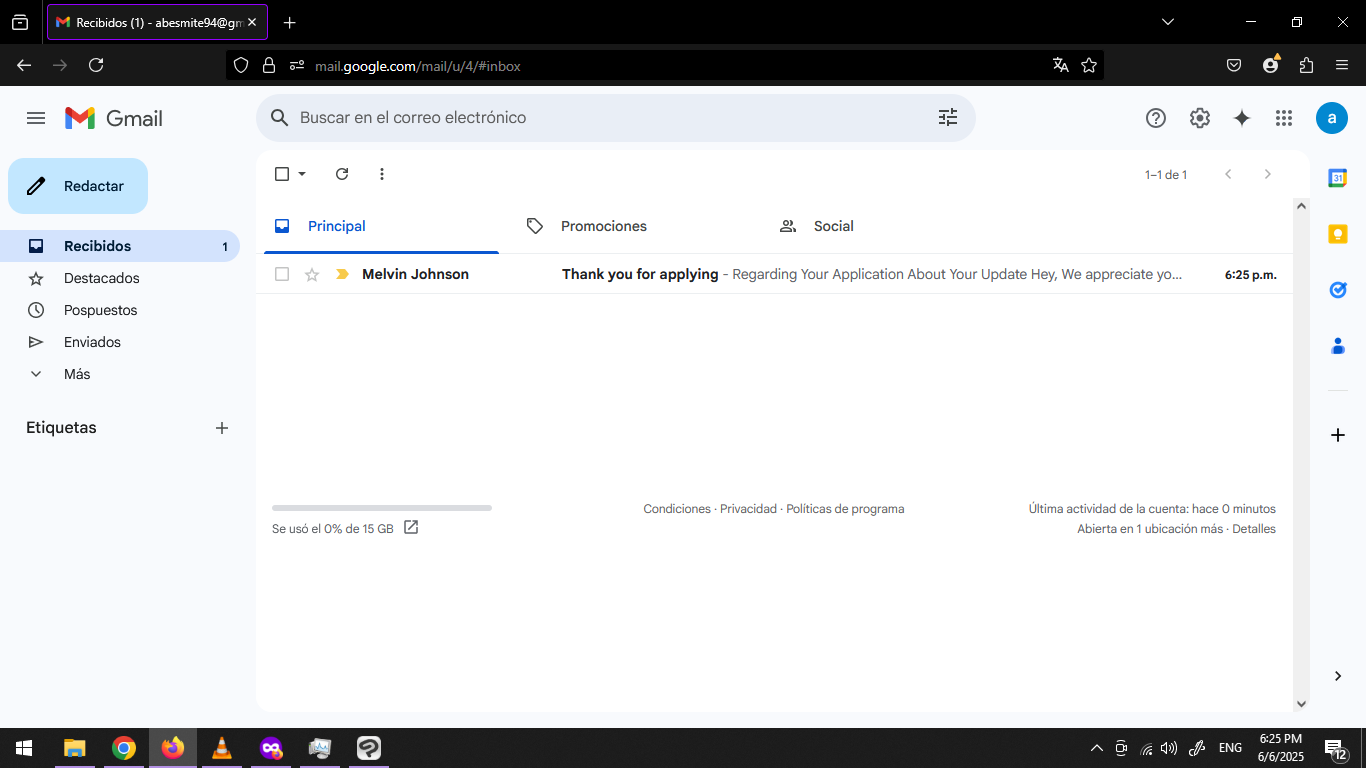Open the Condiciones link
1366x768 pixels.
(x=677, y=509)
